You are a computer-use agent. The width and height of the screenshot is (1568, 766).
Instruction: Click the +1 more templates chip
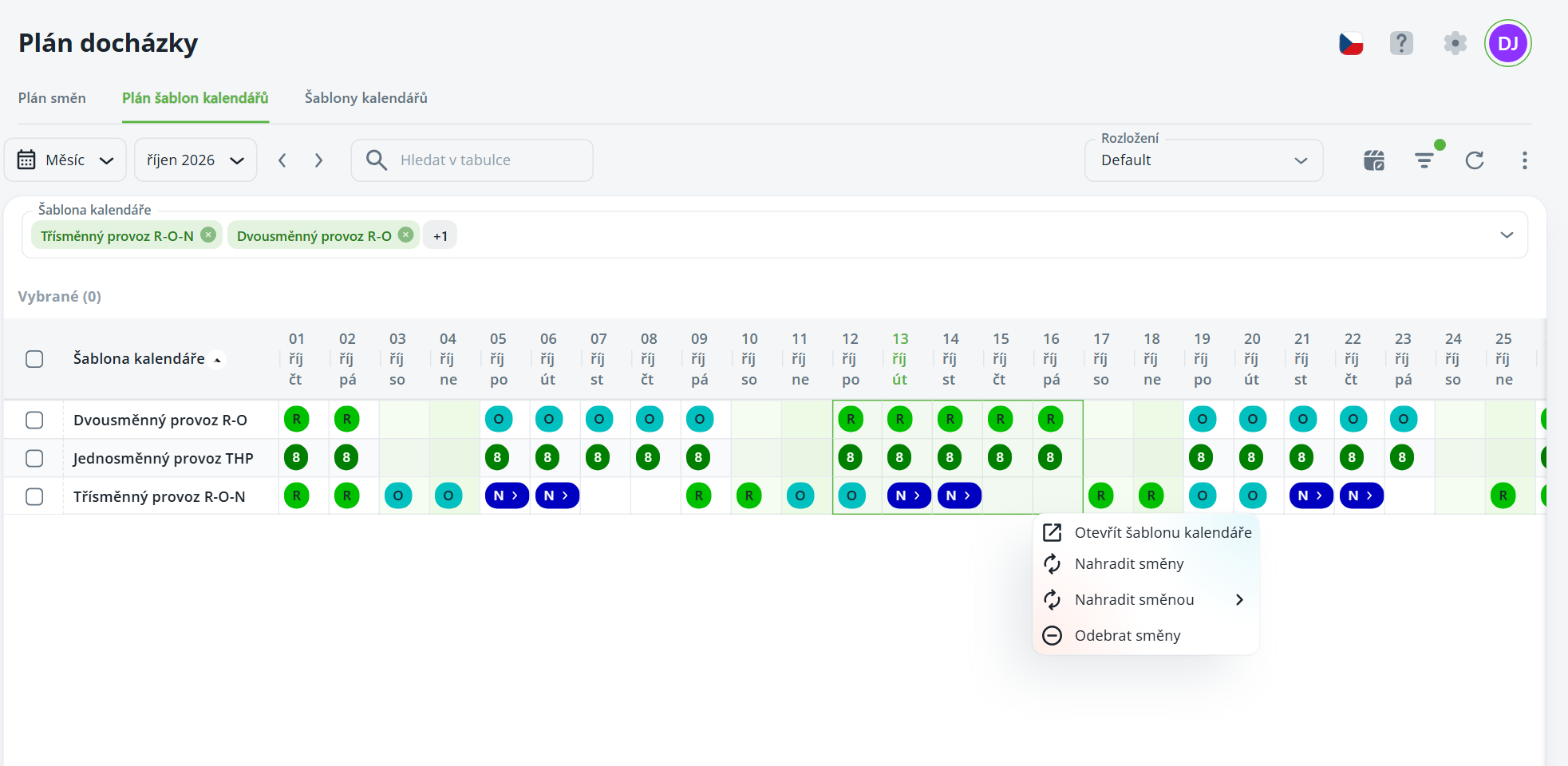click(440, 235)
